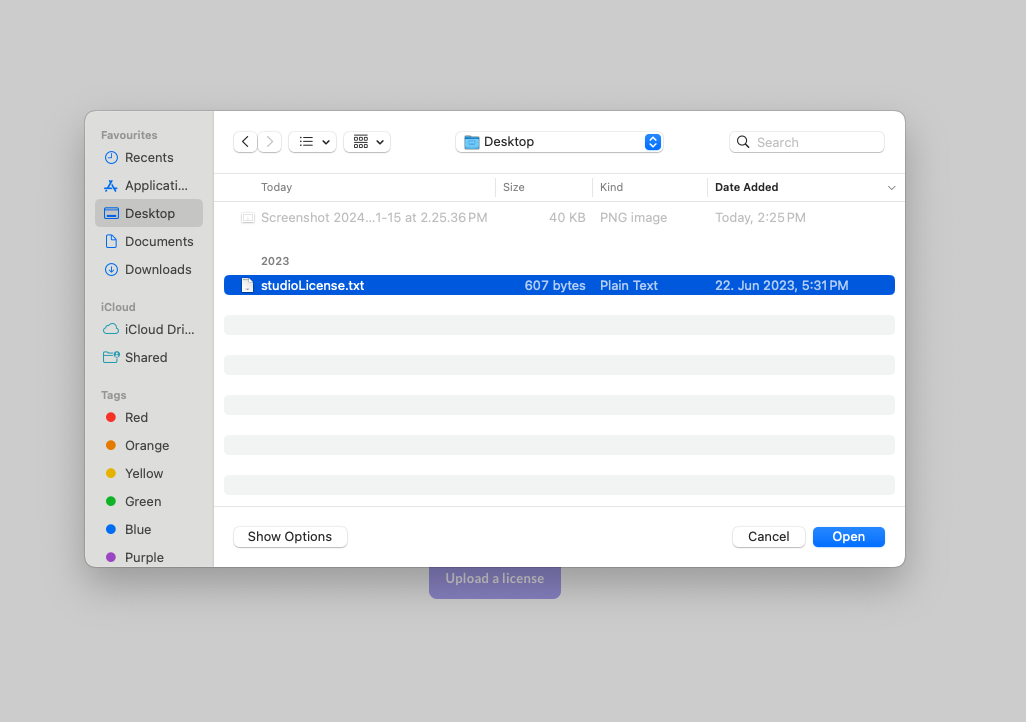Select Recents in the sidebar

[149, 157]
